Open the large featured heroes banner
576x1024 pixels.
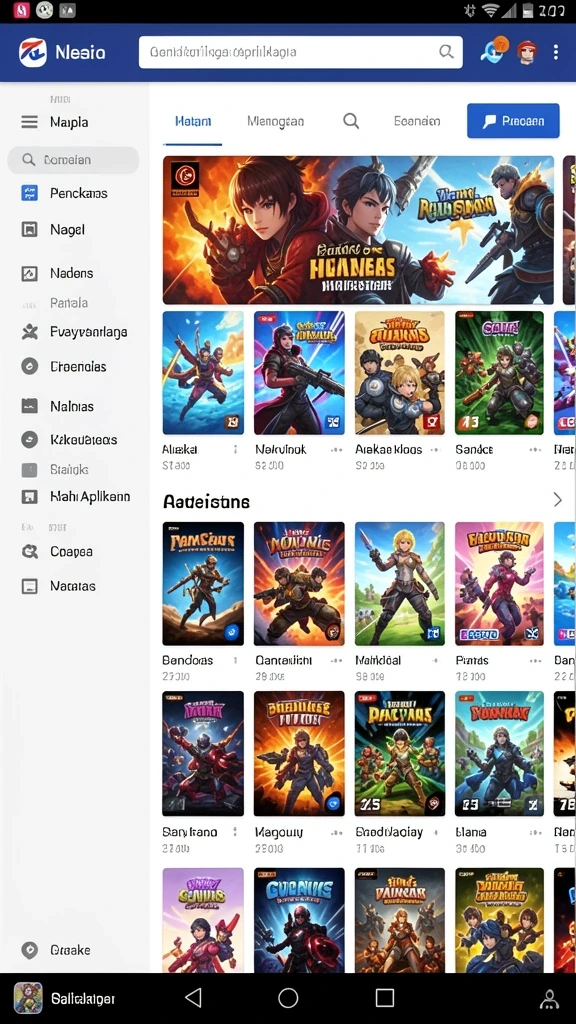point(358,230)
